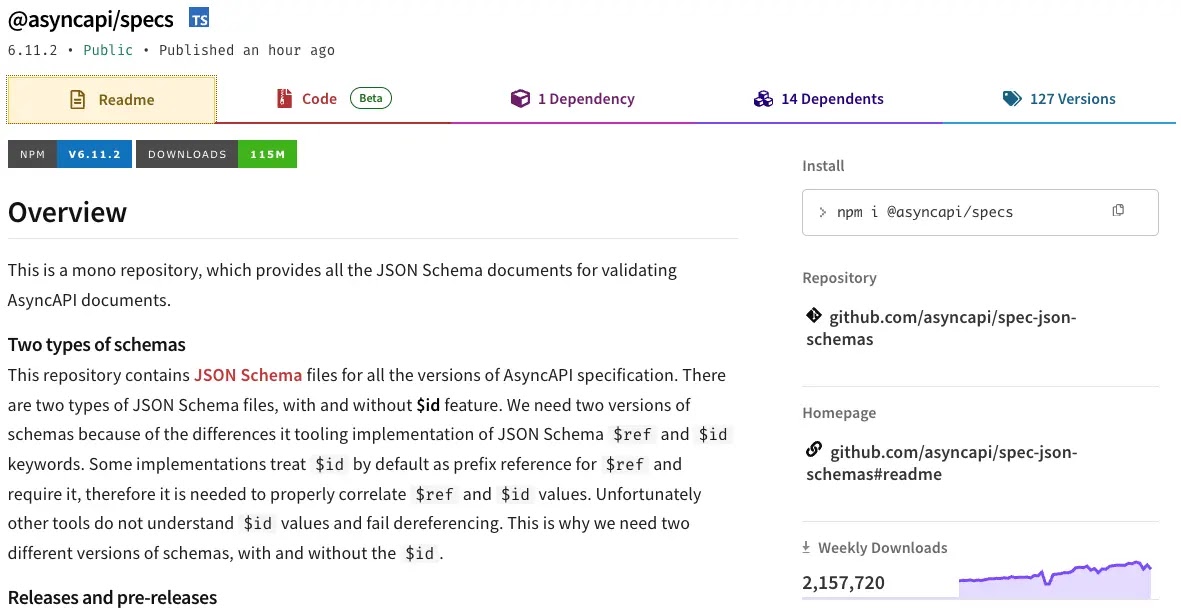Click the Downloads 115M badge
1181x609 pixels.
(216, 154)
